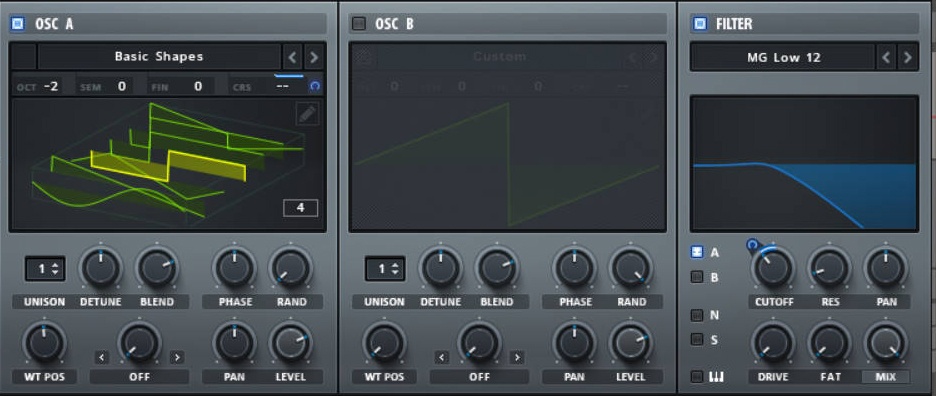Click the OSC B WT POS knob
The height and width of the screenshot is (396, 936).
384,343
